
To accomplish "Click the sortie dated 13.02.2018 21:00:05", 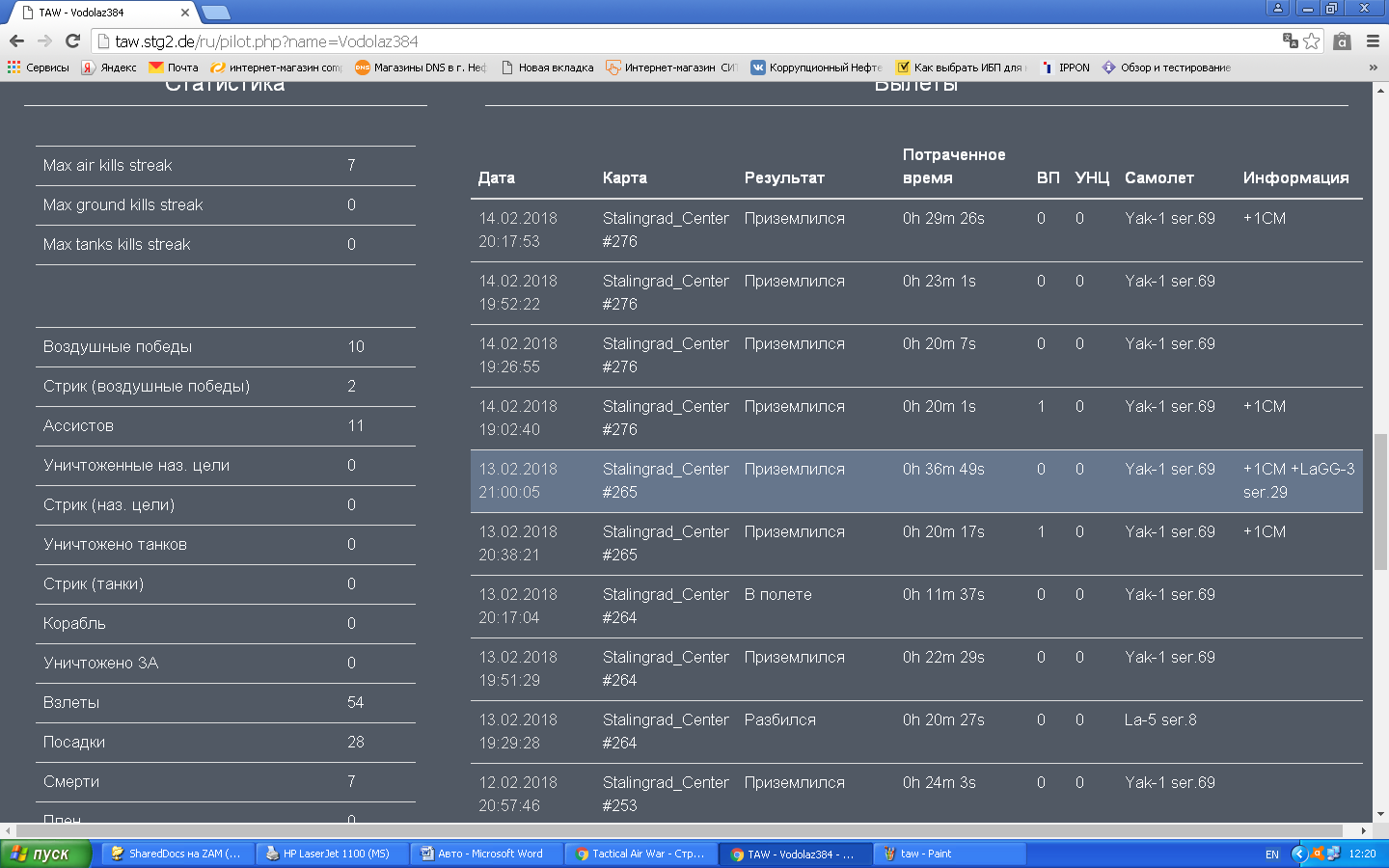I will (x=916, y=481).
